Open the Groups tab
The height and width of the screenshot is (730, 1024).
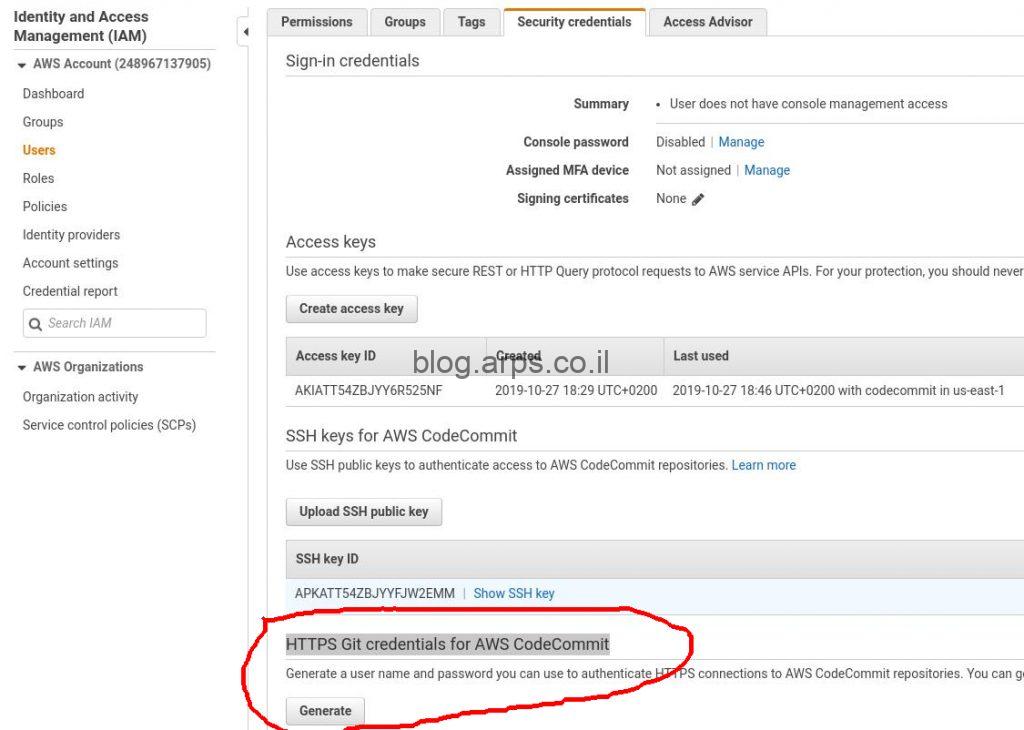tap(405, 22)
